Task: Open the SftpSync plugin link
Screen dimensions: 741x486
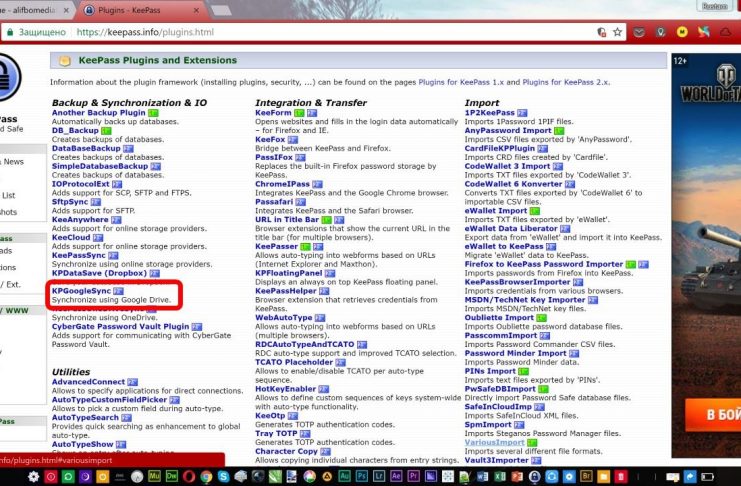Action: [70, 202]
